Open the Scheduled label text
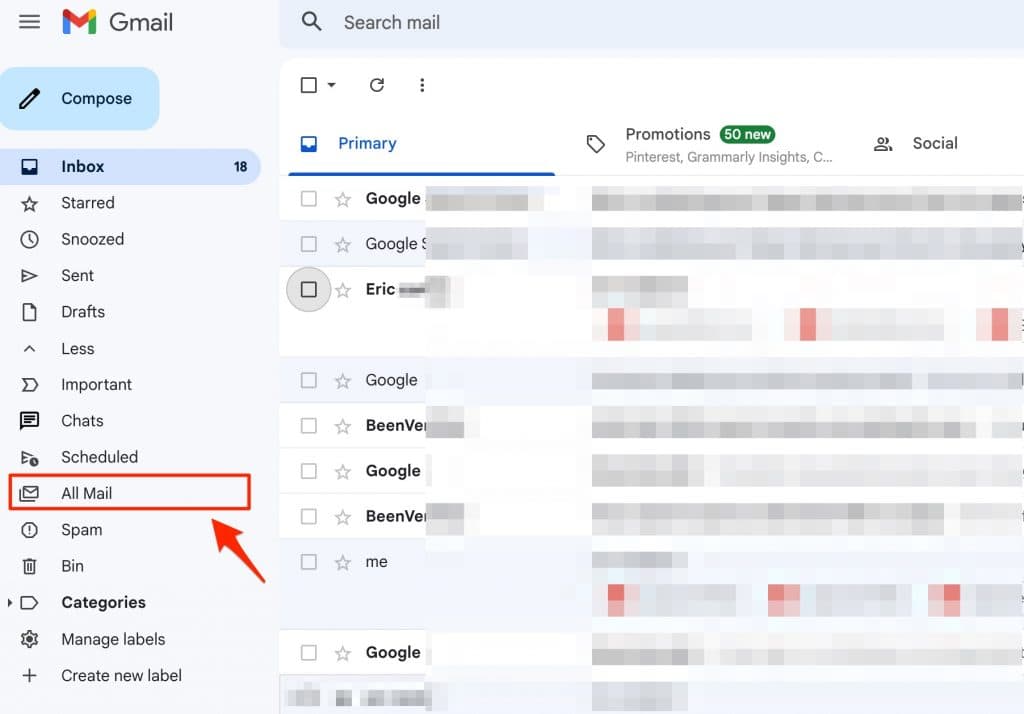This screenshot has height=714, width=1024. coord(99,457)
